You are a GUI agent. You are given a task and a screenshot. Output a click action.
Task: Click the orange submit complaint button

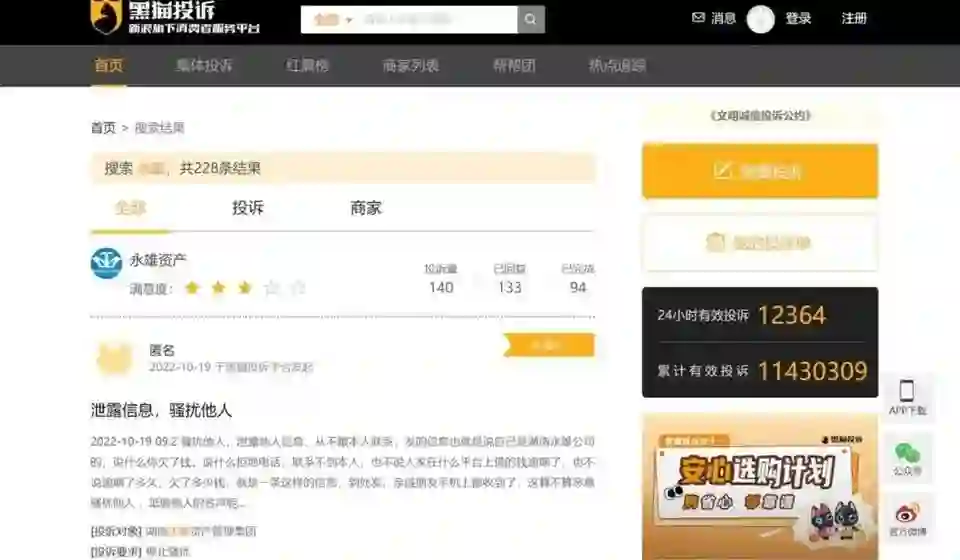(760, 171)
